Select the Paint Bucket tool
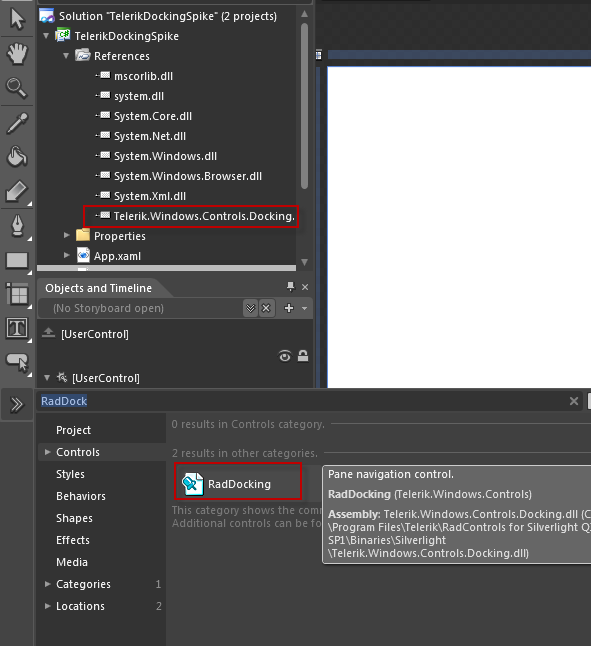 pyautogui.click(x=16, y=157)
